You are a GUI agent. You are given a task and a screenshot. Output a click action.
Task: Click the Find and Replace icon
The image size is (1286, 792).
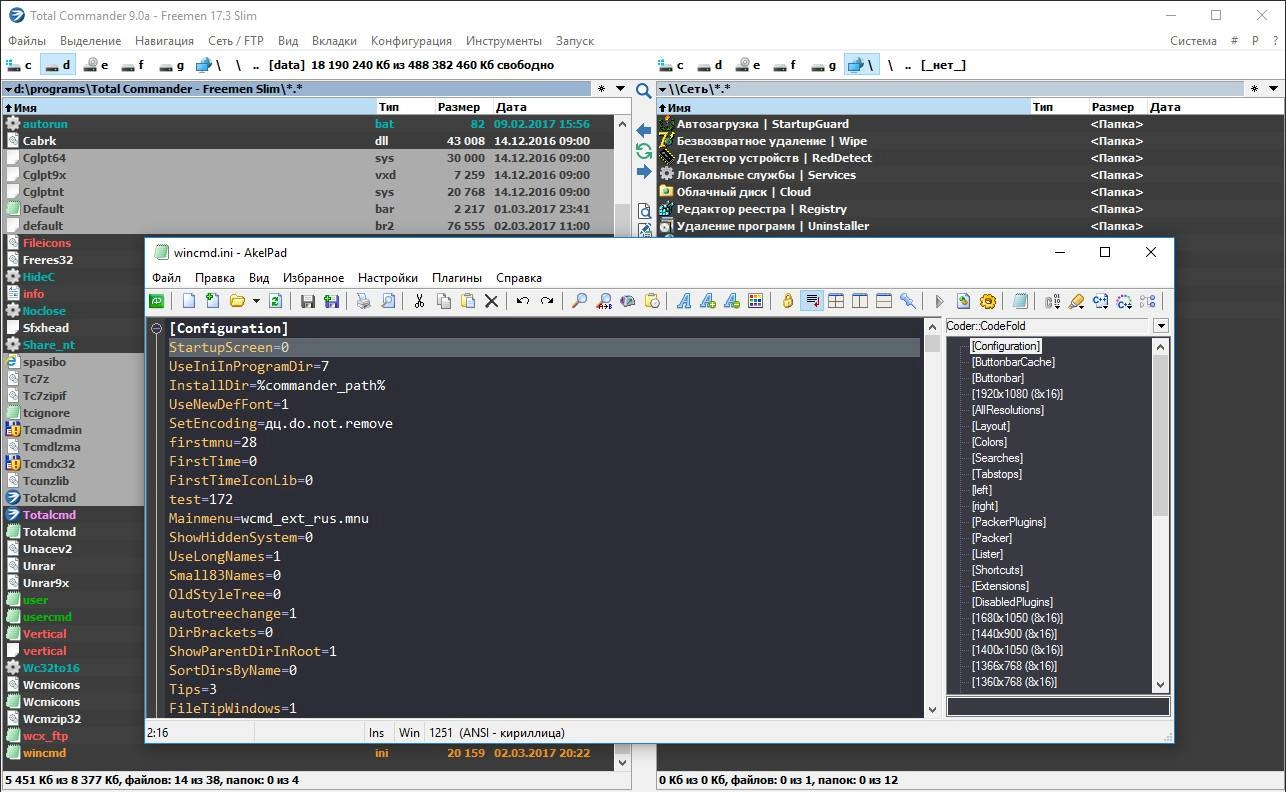tap(603, 301)
